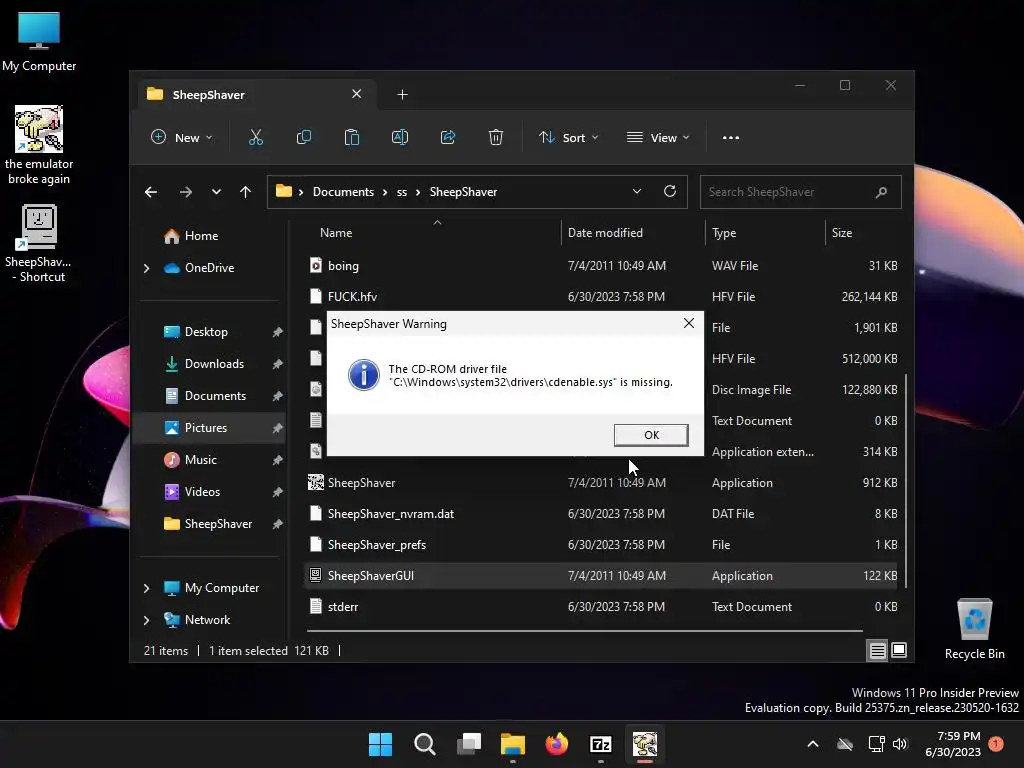Expand the address bar history dropdown

tap(637, 191)
